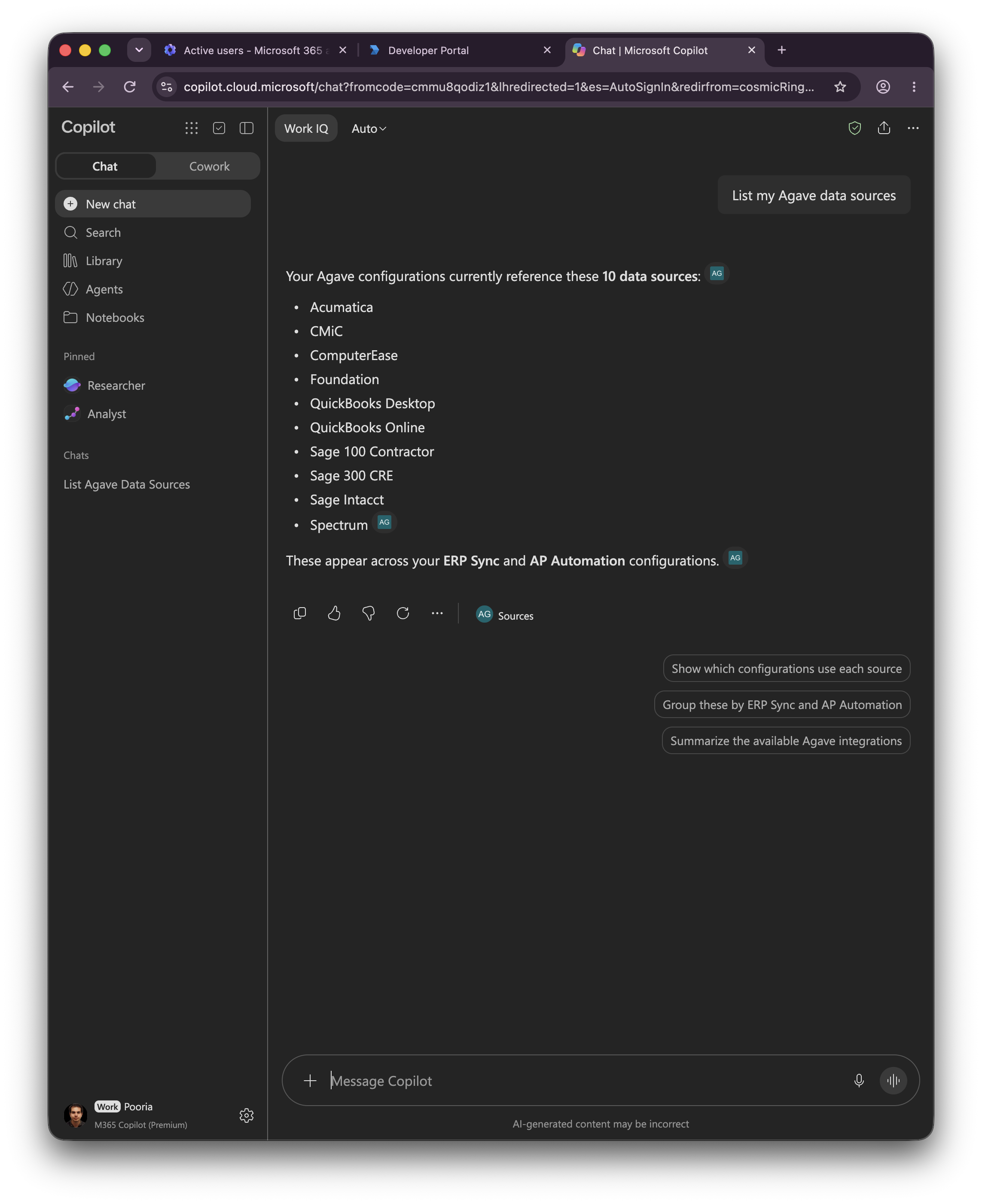Choose 'Show which configurations use each source'
This screenshot has height=1204, width=982.
[x=786, y=668]
